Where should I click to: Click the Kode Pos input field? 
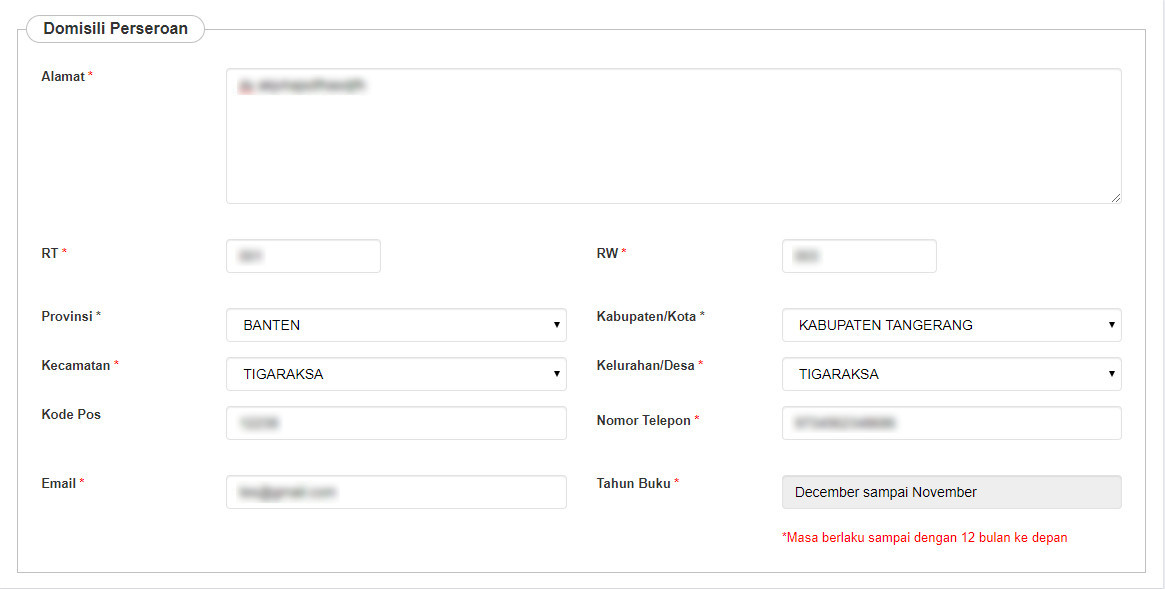pyautogui.click(x=396, y=423)
